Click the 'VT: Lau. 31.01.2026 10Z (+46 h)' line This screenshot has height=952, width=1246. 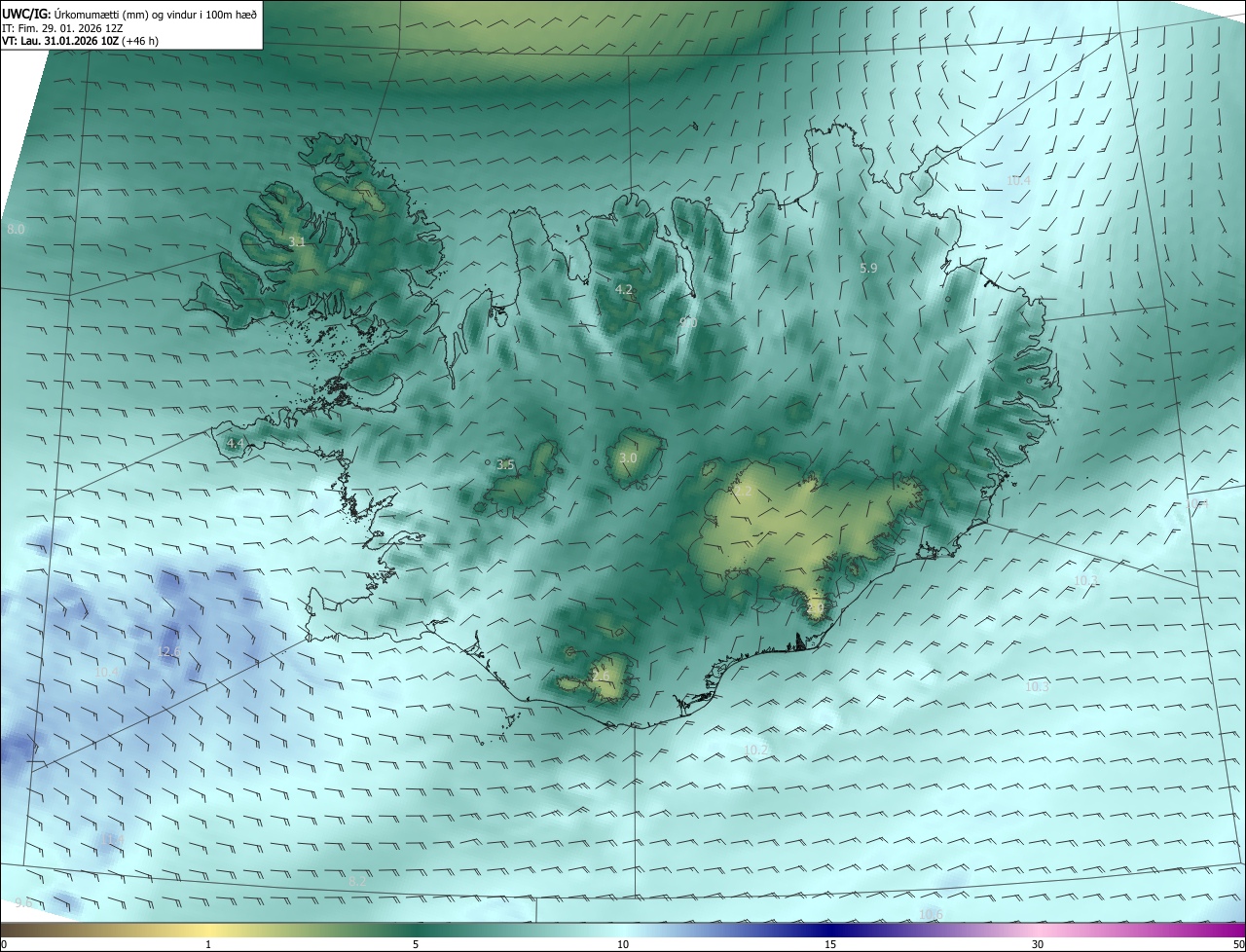point(80,41)
